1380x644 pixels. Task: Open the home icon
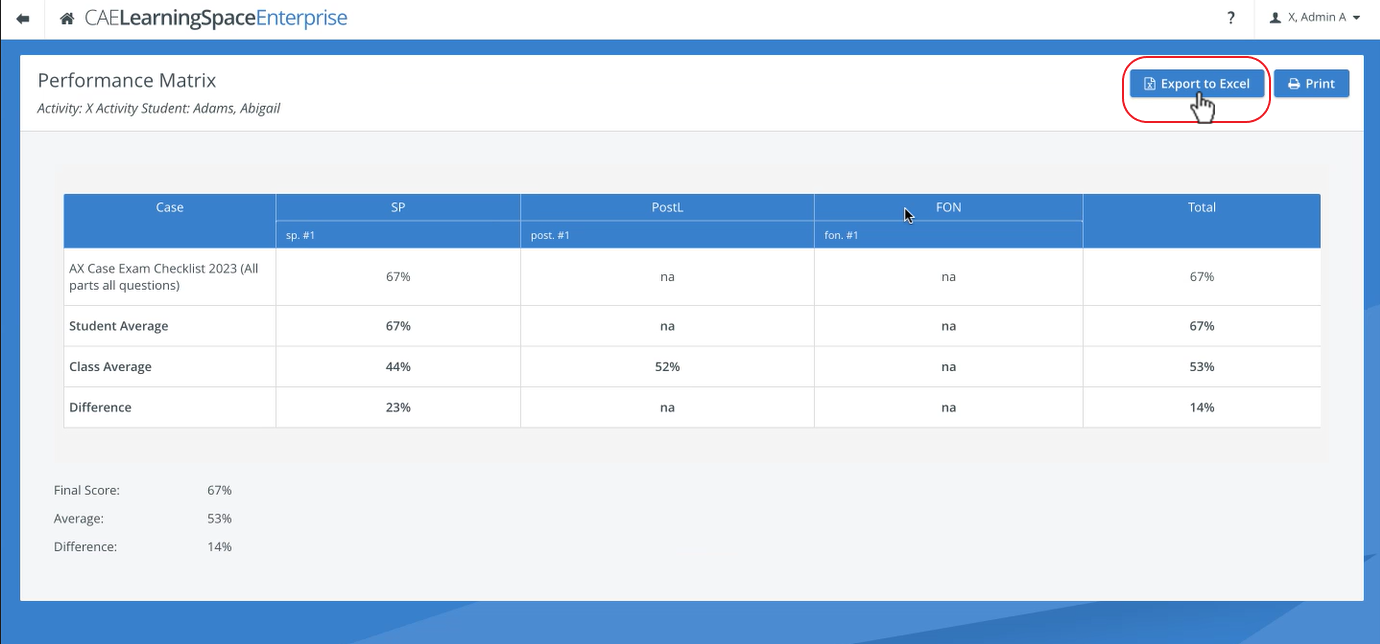click(67, 19)
